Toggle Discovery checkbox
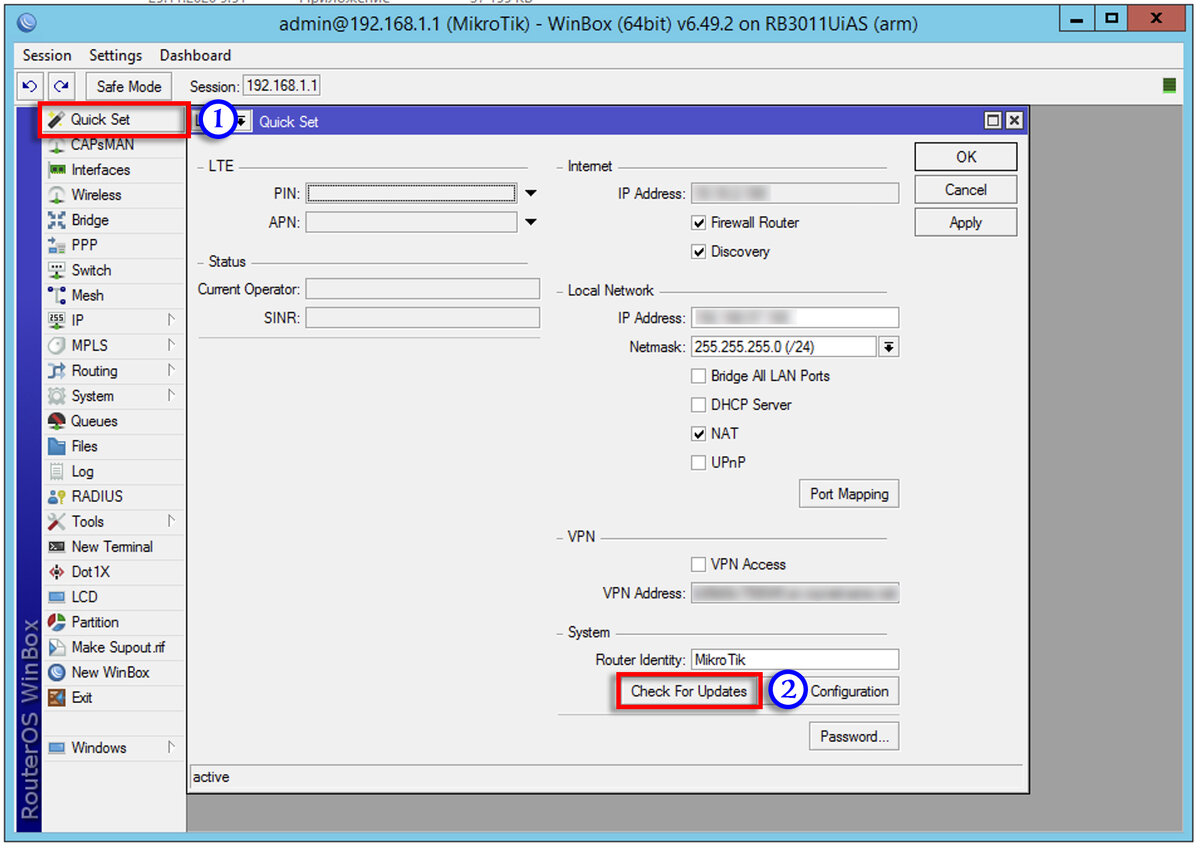 (x=699, y=251)
